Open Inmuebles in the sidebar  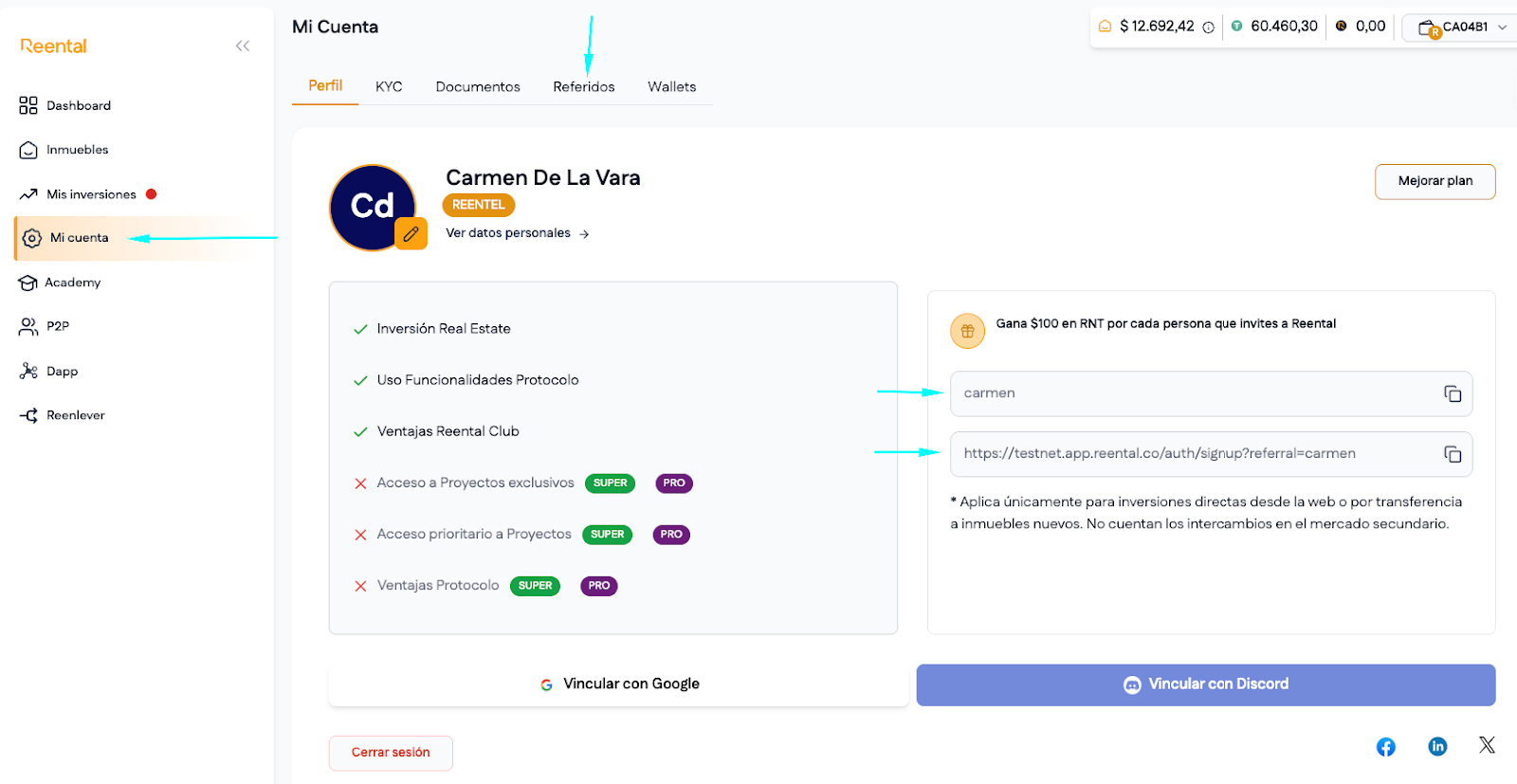tap(77, 150)
